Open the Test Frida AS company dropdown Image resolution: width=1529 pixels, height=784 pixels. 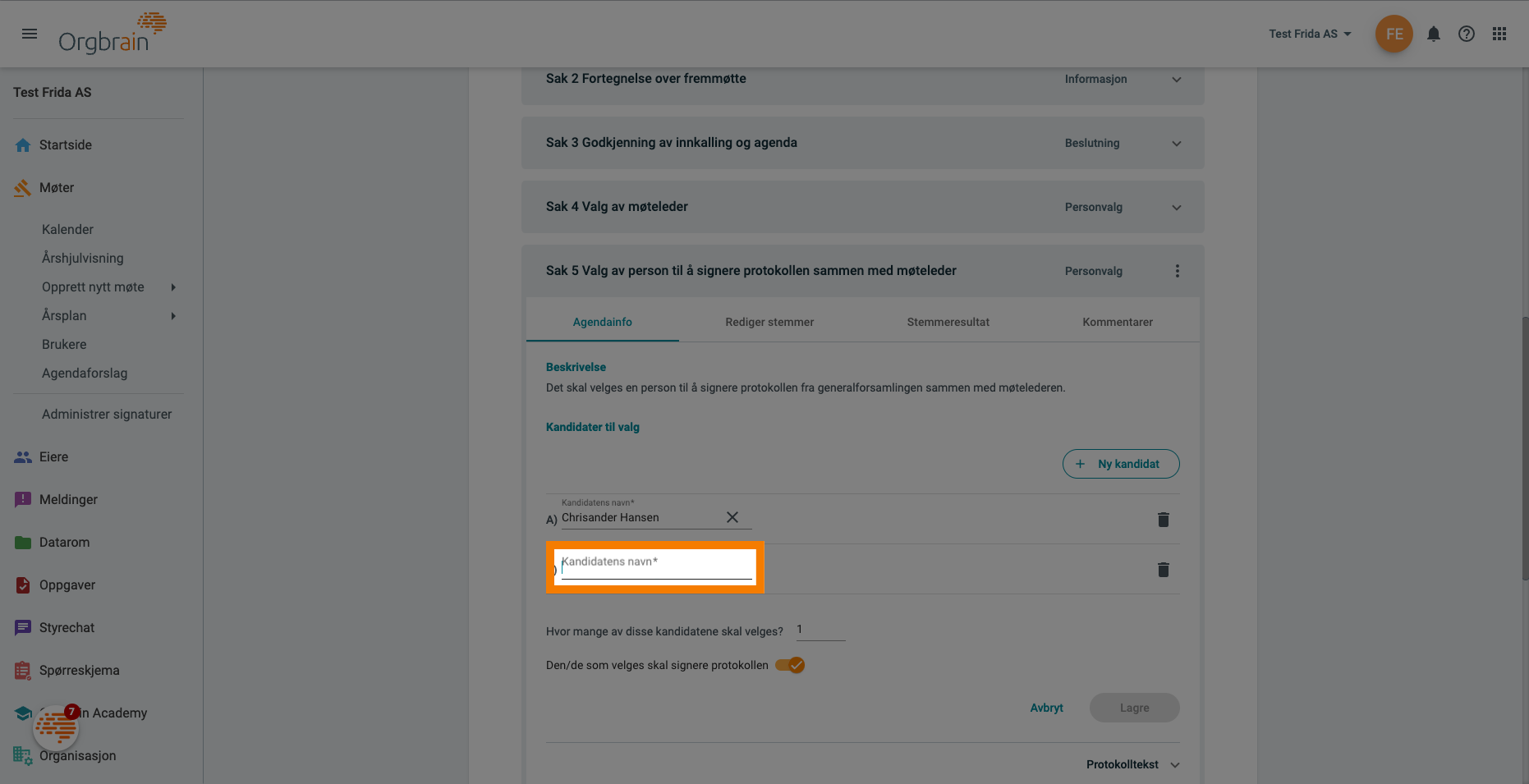click(1310, 34)
